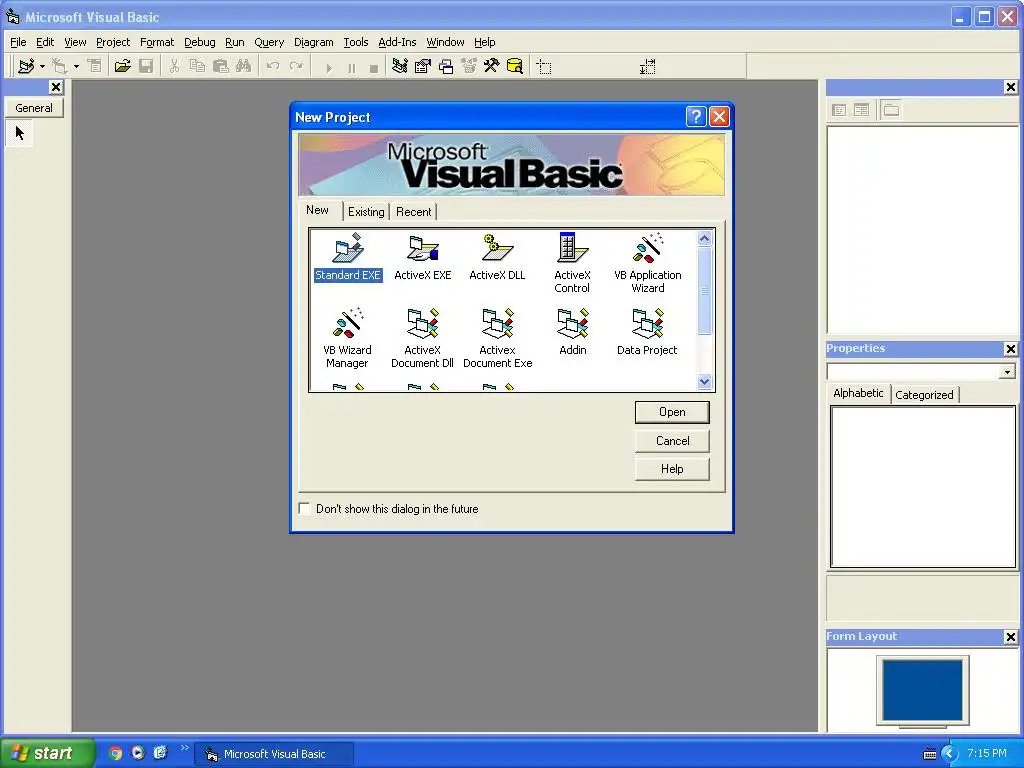
Task: Open Properties Window from toolbar icon
Action: (423, 66)
